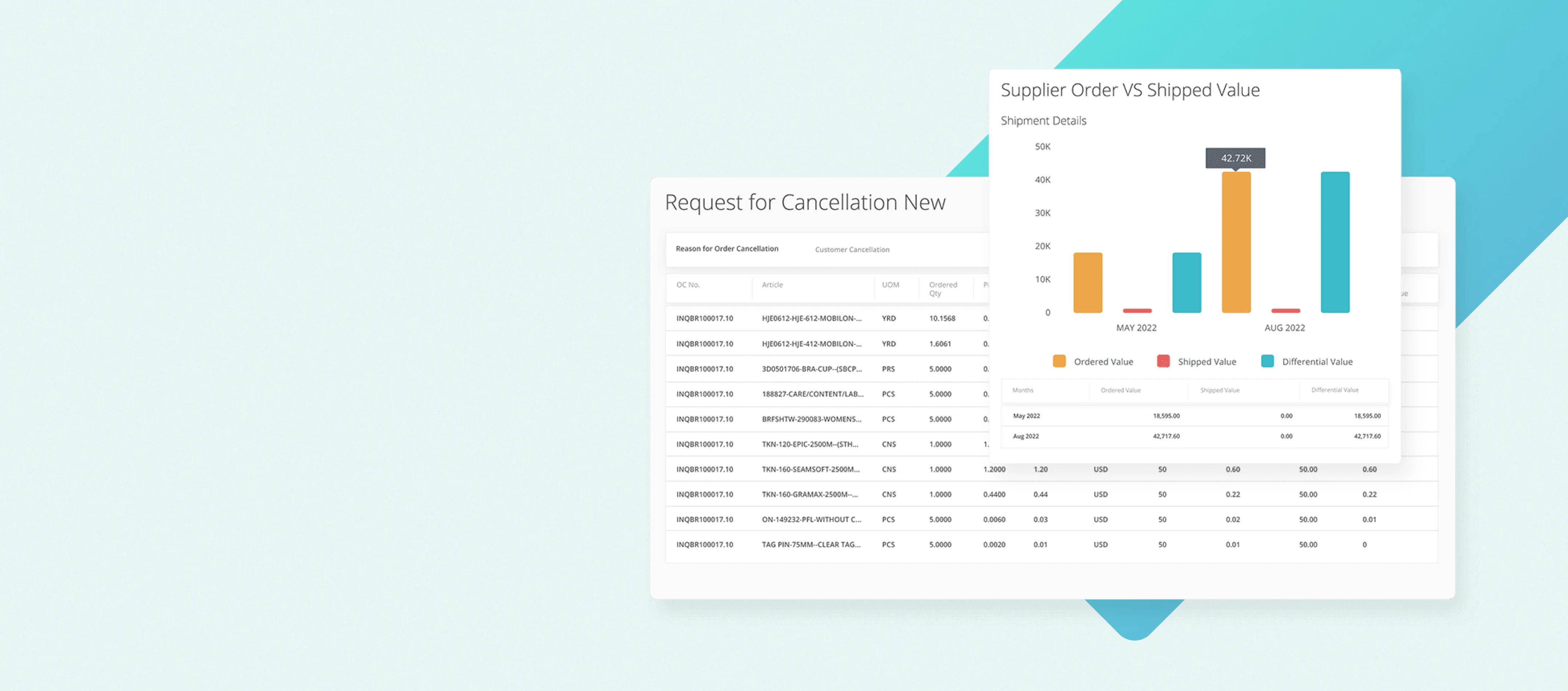Click the Article column header
1568x691 pixels.
click(772, 285)
